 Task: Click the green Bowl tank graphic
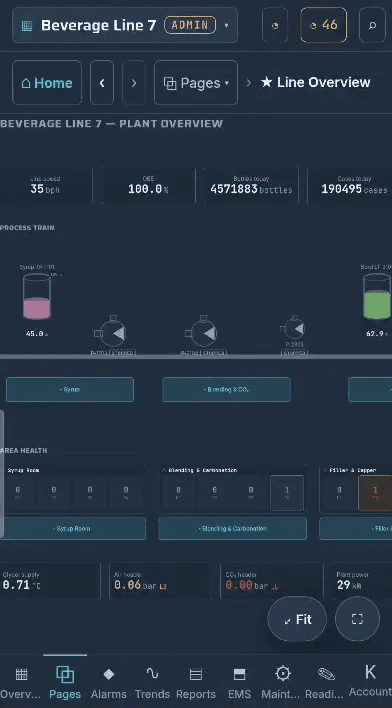377,297
